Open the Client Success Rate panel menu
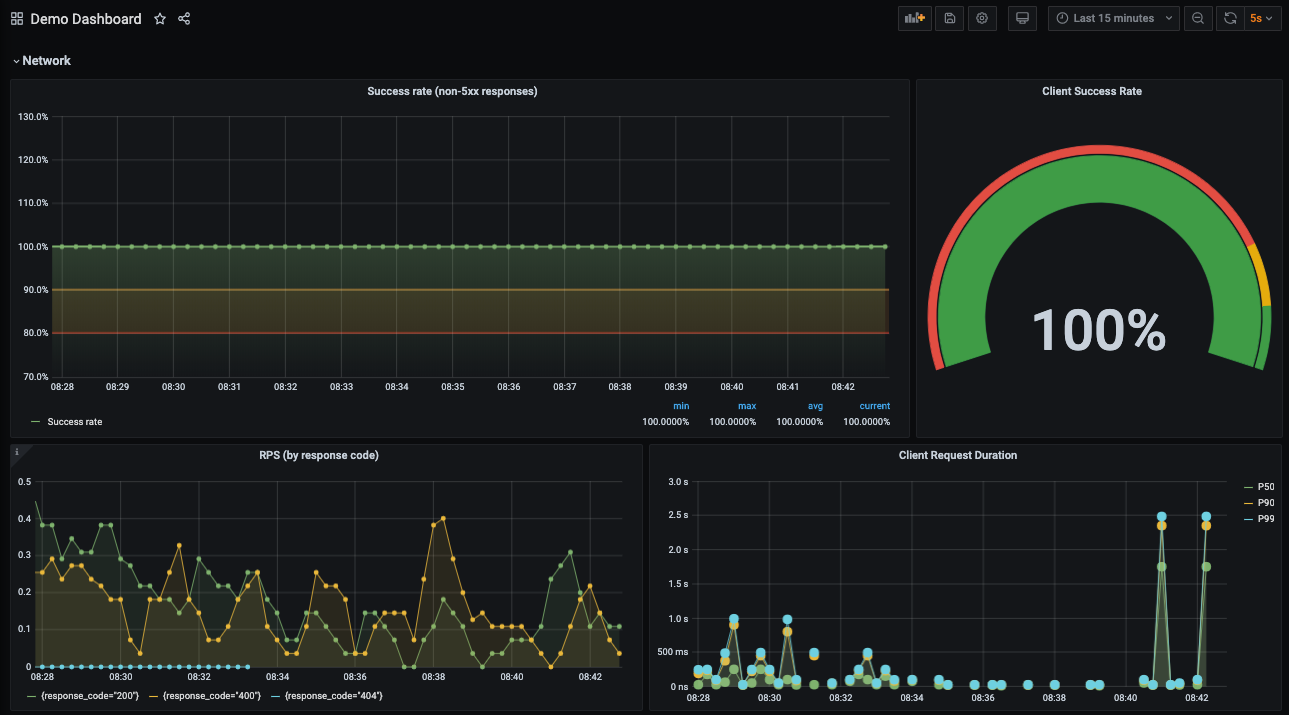The height and width of the screenshot is (715, 1289). (x=1091, y=91)
